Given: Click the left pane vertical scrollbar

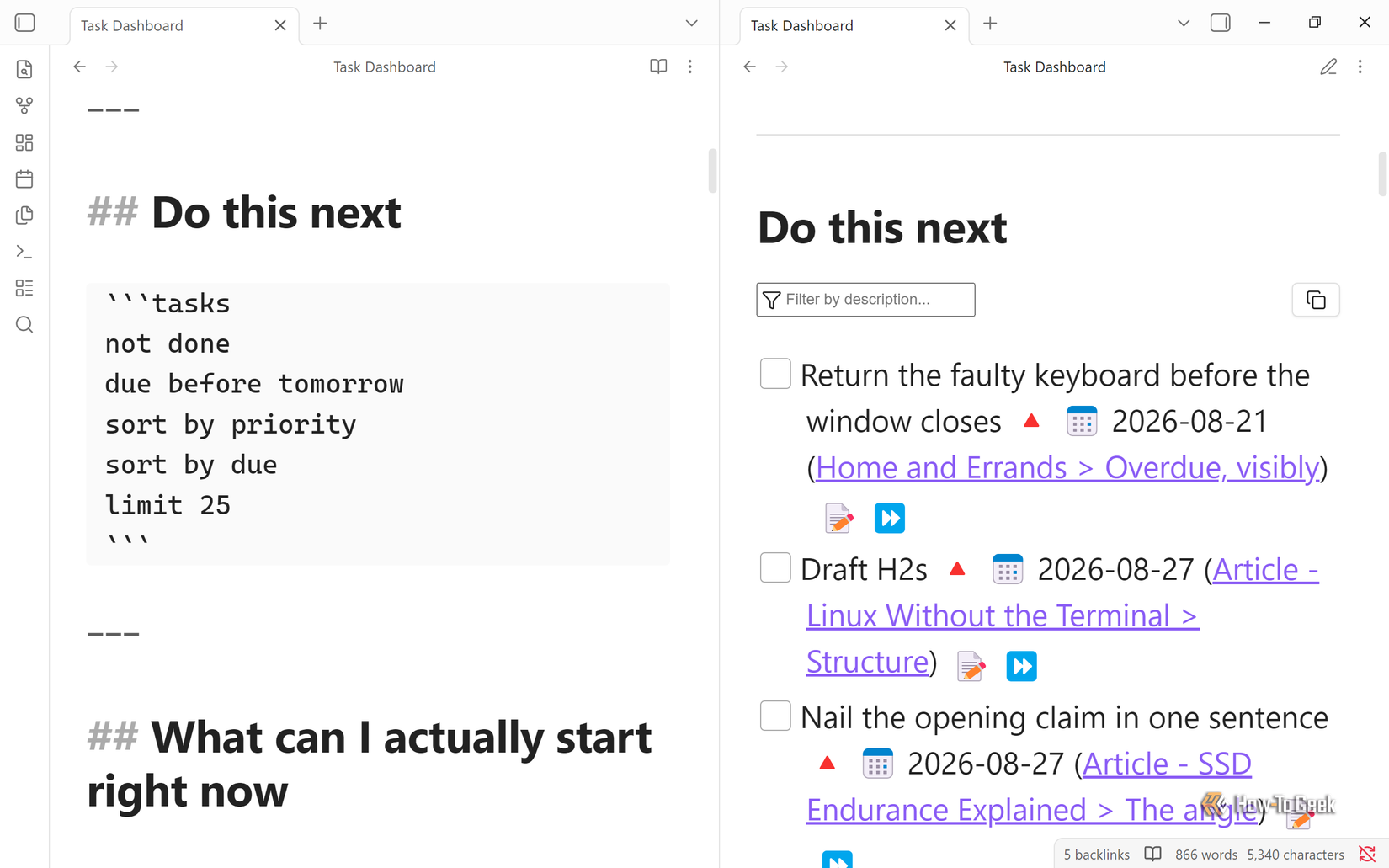Looking at the screenshot, I should point(713,170).
